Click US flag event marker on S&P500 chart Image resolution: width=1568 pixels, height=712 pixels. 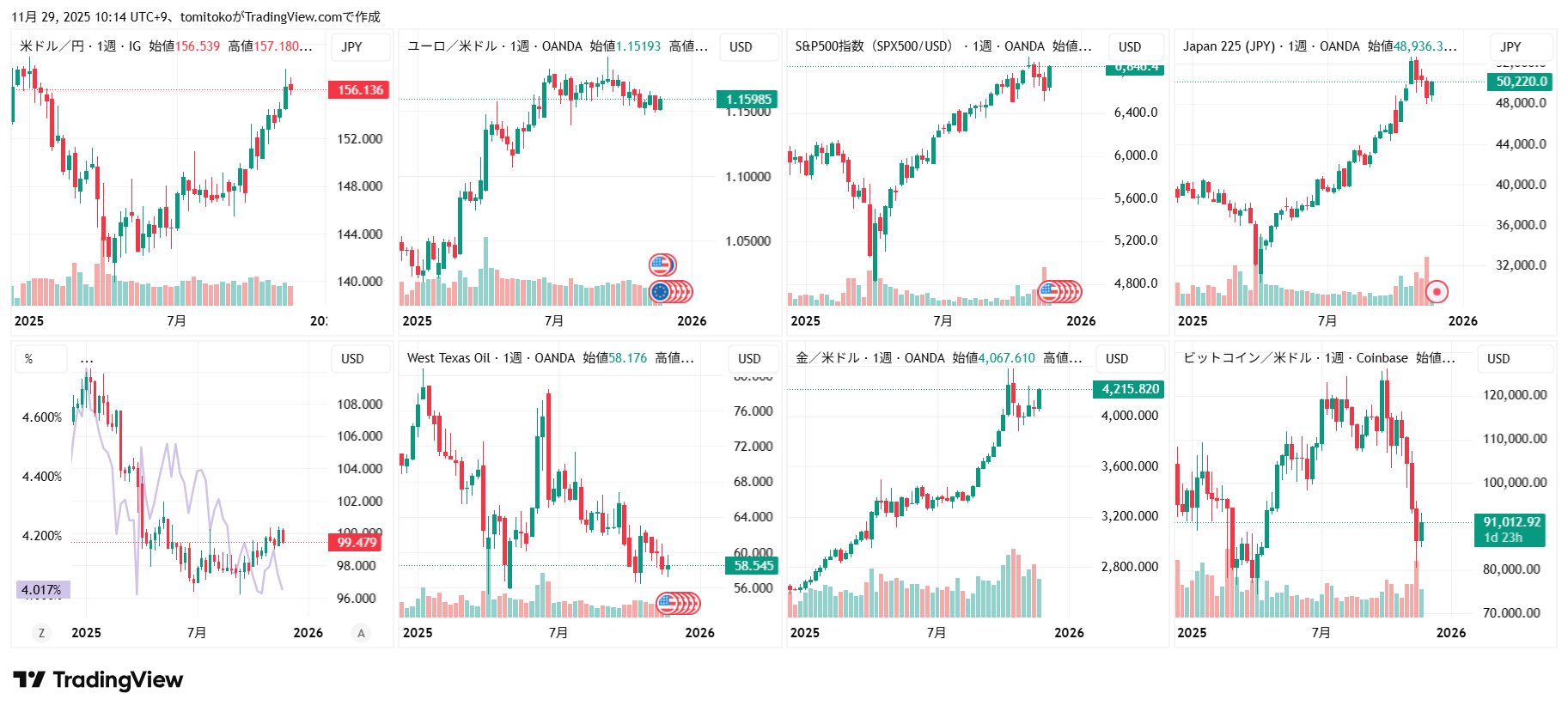coord(1049,292)
